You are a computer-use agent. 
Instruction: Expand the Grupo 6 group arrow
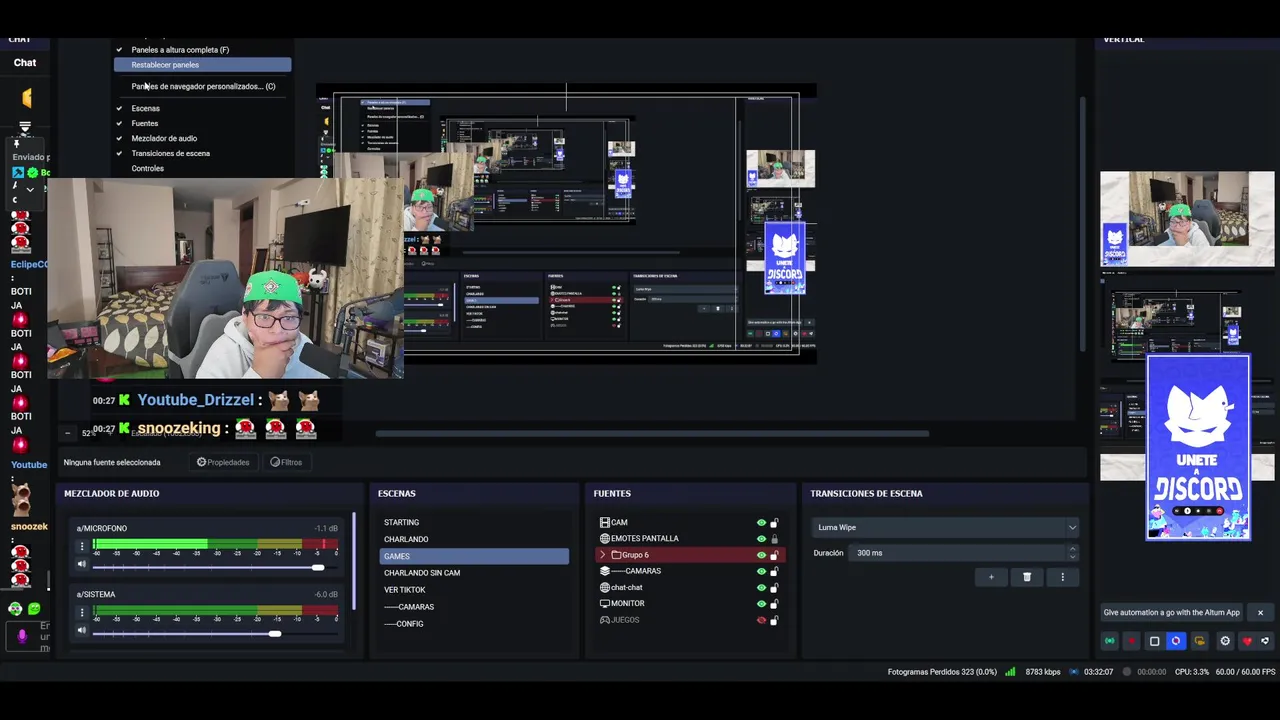coord(602,555)
